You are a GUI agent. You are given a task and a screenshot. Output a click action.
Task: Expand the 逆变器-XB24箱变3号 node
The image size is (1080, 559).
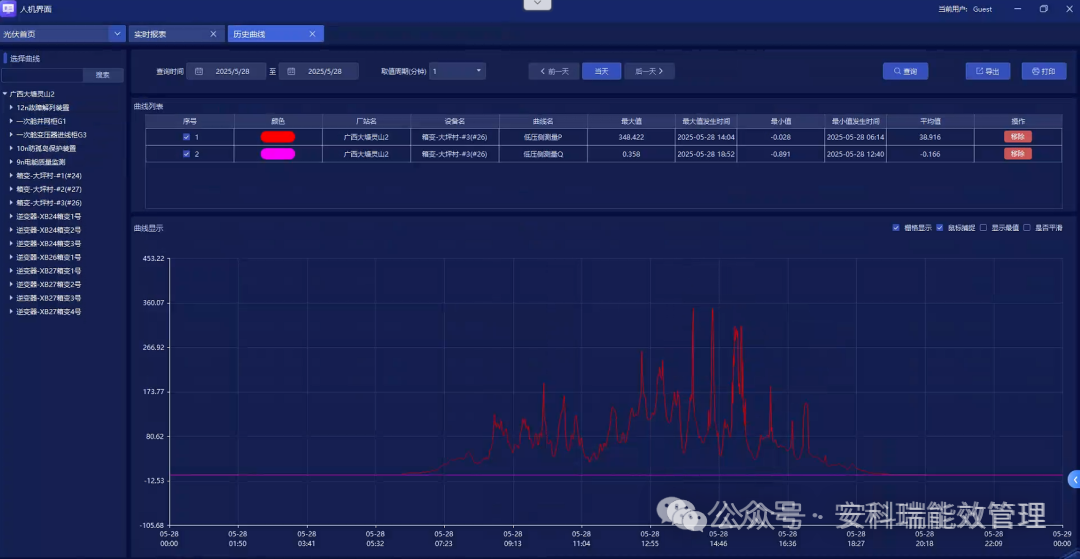point(11,244)
